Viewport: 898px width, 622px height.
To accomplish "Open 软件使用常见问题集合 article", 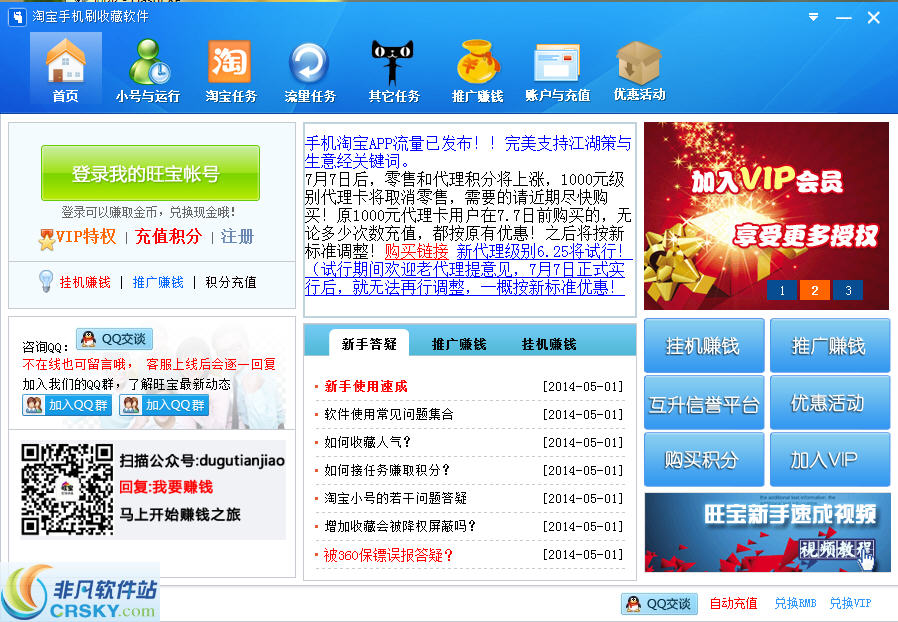I will point(389,414).
